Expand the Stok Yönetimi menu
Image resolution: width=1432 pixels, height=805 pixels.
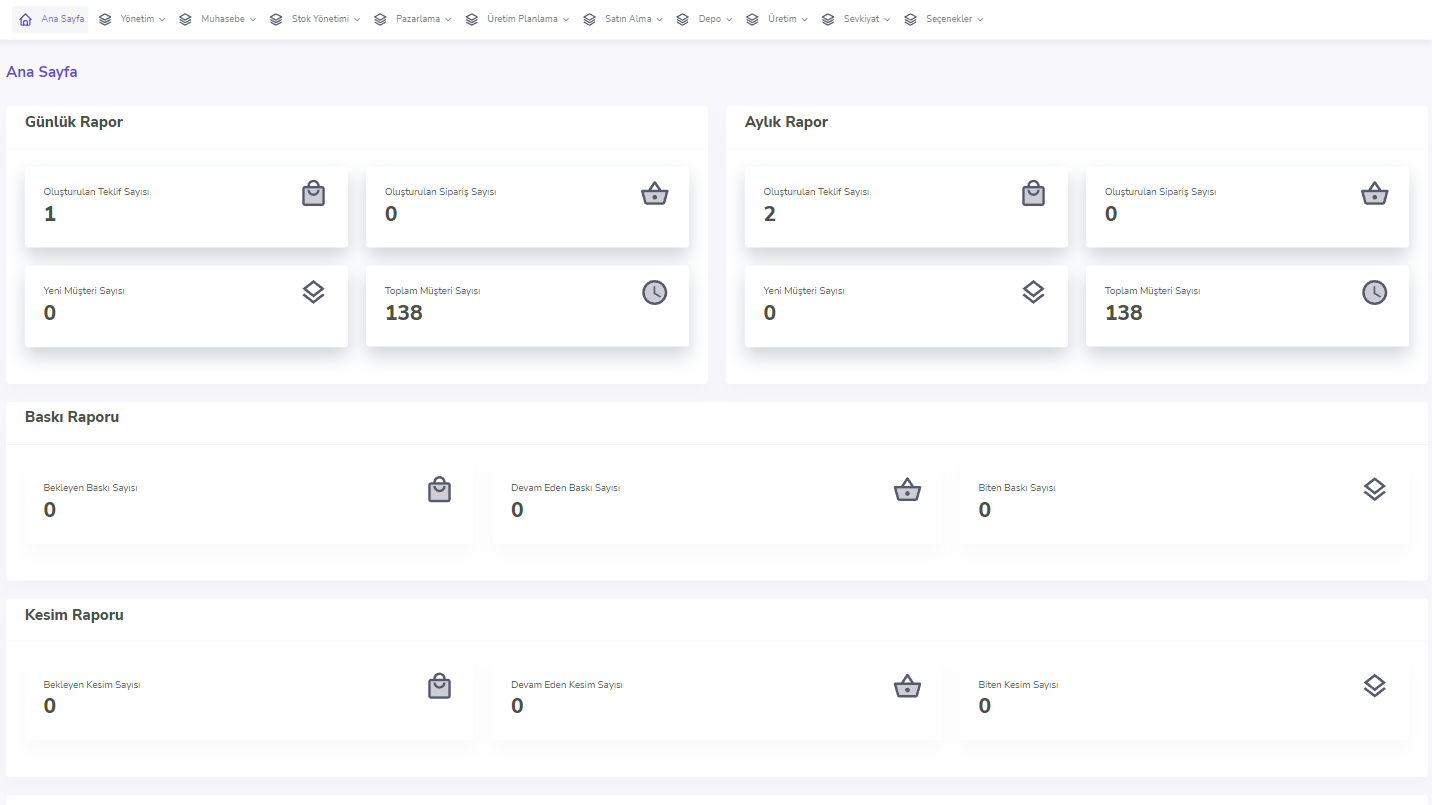[x=319, y=19]
